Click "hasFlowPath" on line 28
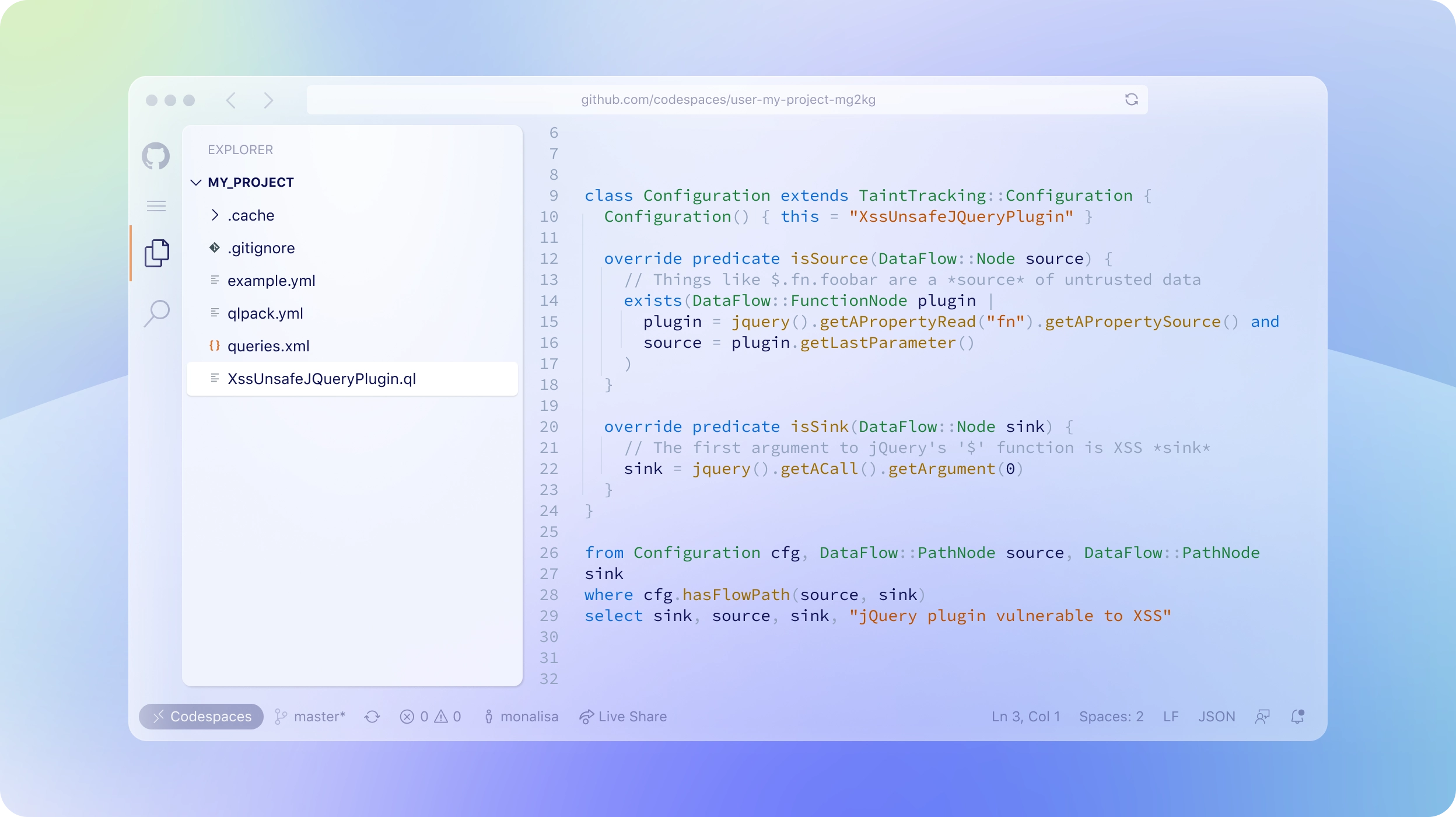Viewport: 1456px width, 817px height. tap(736, 595)
